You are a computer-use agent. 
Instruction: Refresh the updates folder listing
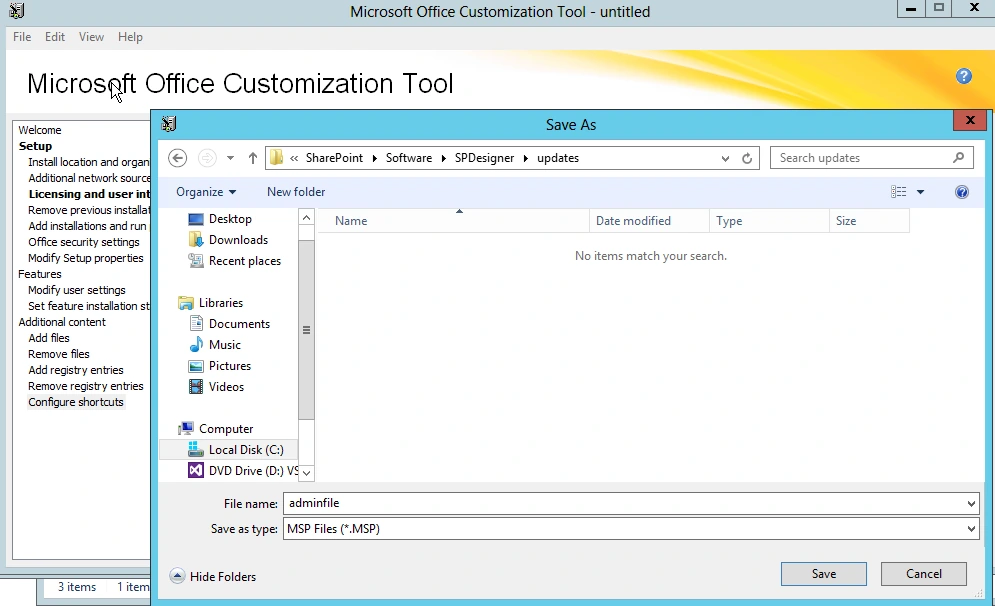coord(747,158)
